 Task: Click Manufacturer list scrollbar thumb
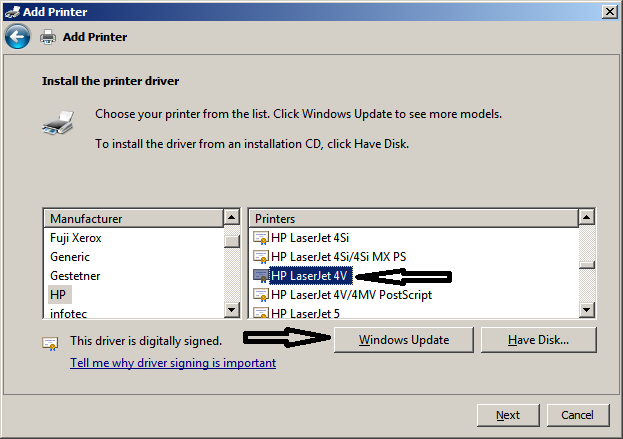(232, 242)
